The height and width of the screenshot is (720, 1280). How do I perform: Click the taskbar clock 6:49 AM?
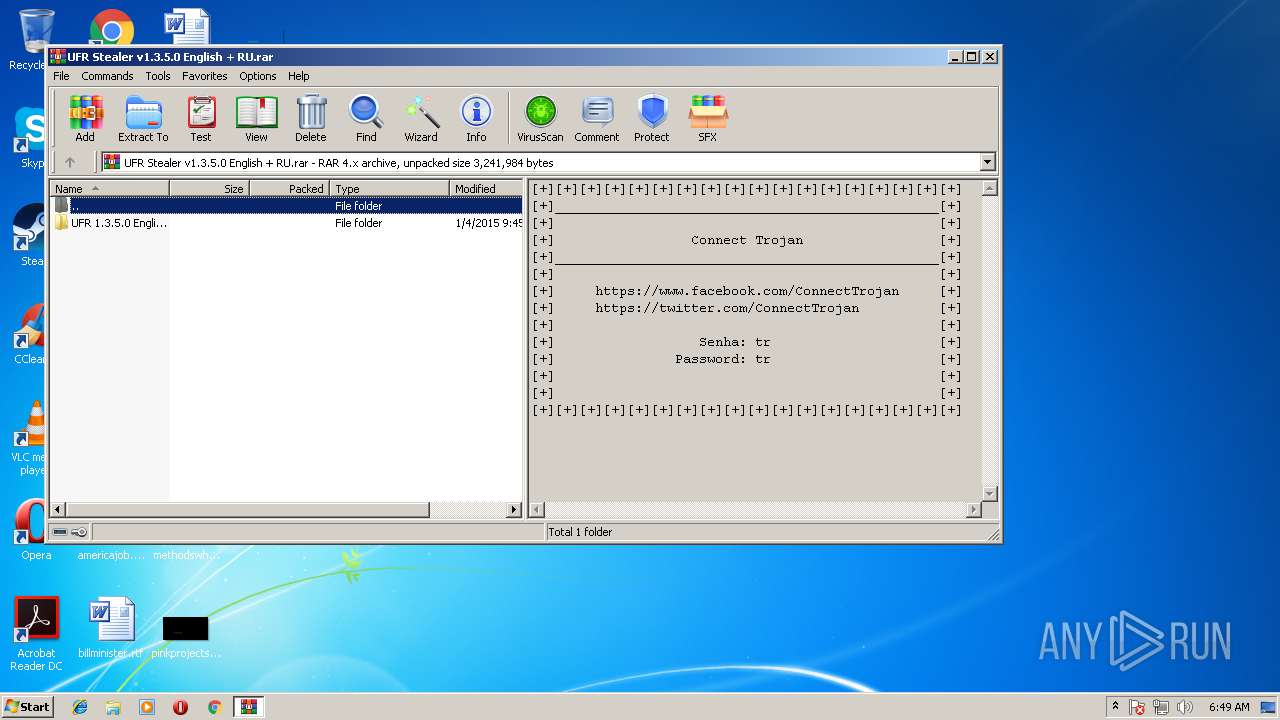point(1229,707)
